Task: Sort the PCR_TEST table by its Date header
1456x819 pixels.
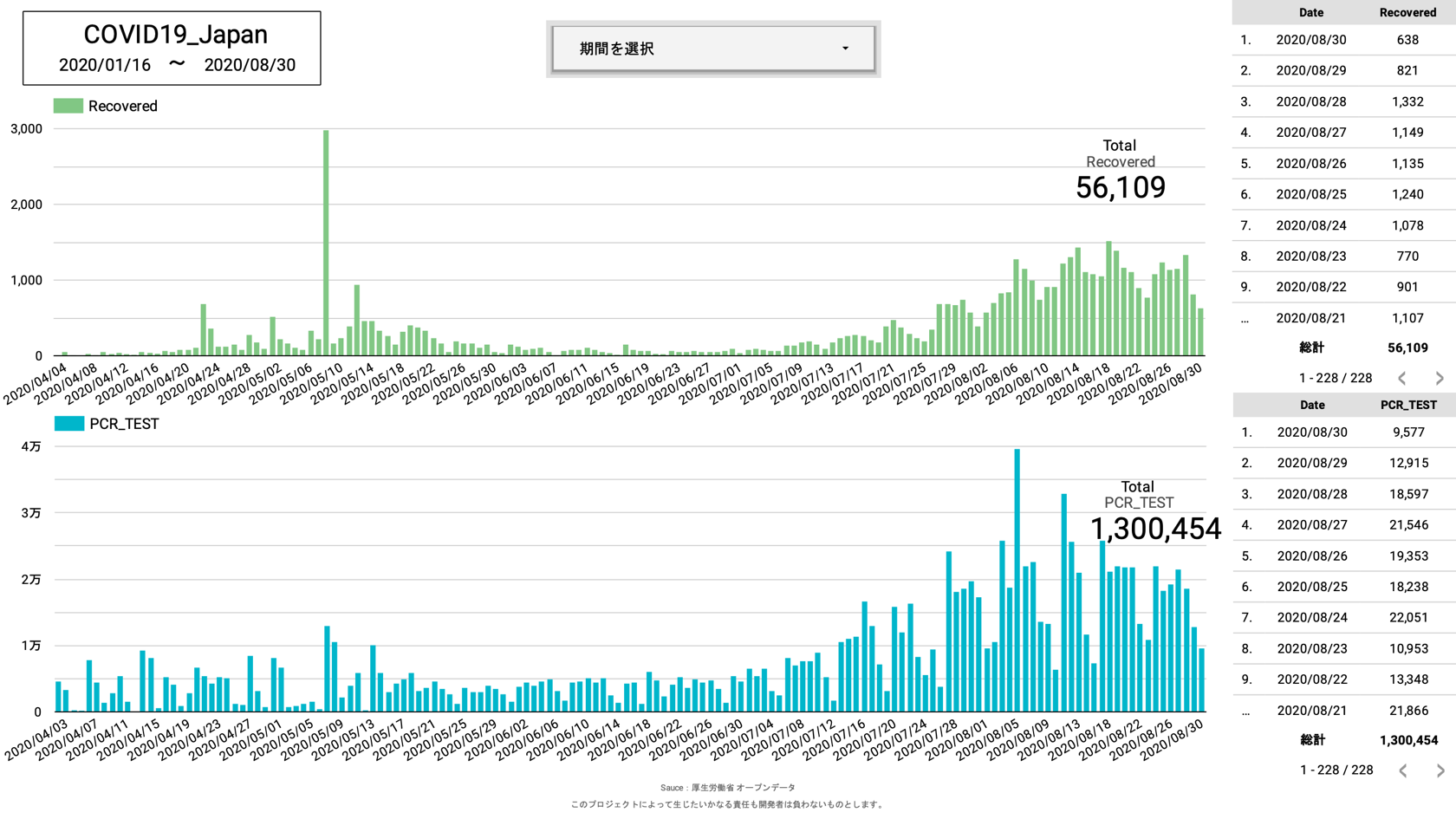Action: [x=1311, y=405]
